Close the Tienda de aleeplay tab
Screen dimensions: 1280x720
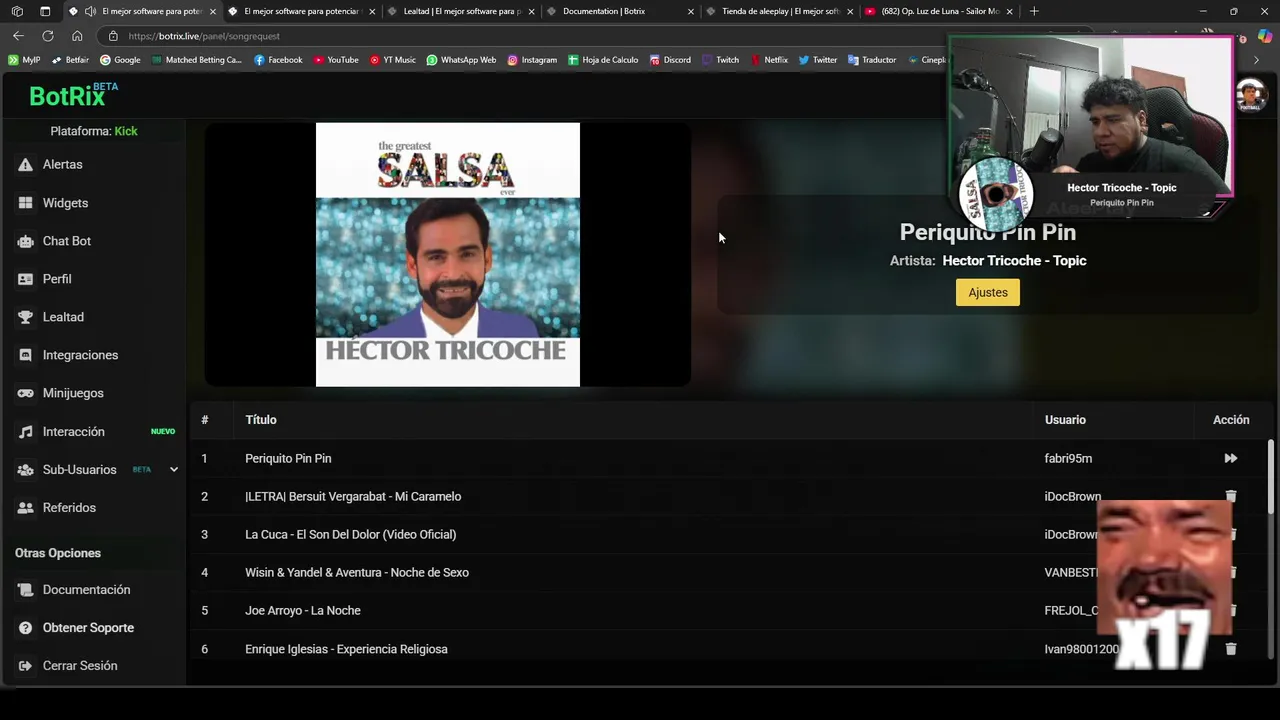(x=849, y=11)
